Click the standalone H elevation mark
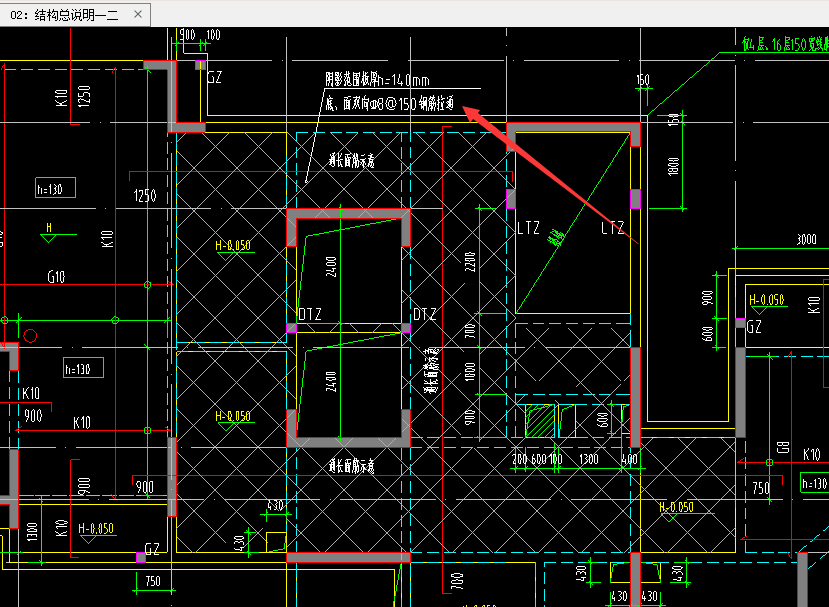 click(x=49, y=227)
